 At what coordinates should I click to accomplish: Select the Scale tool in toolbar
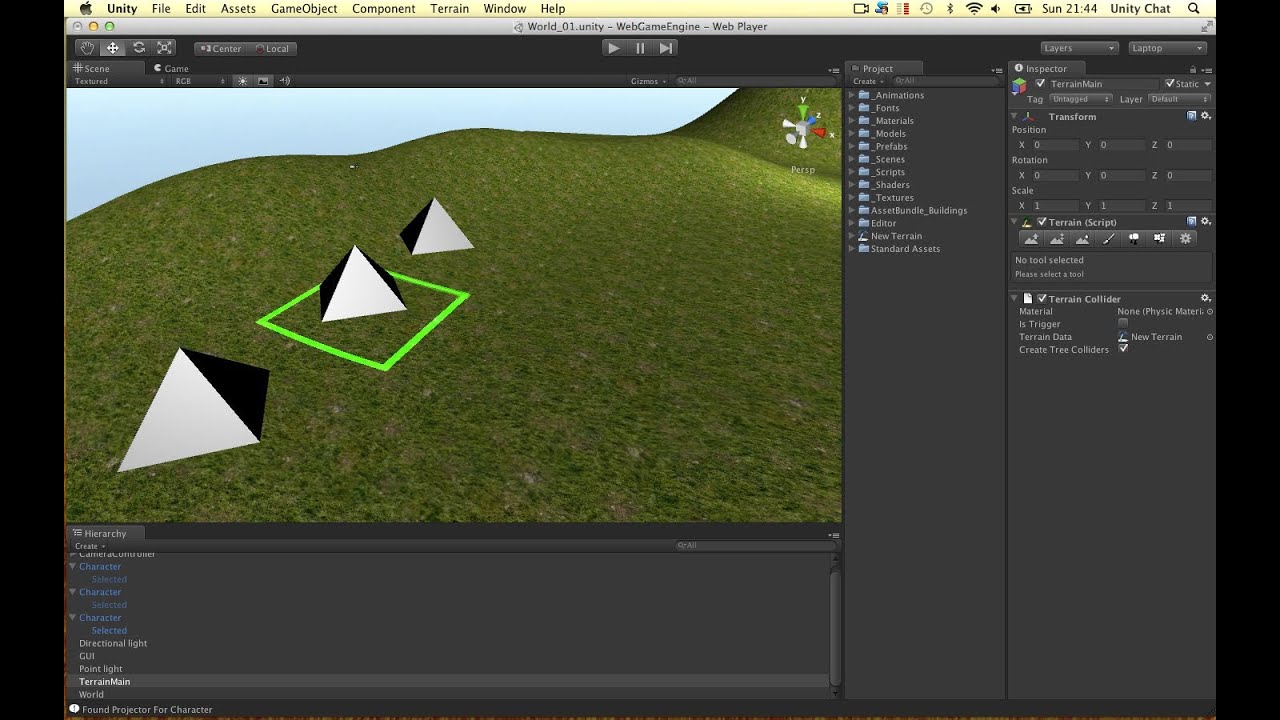pyautogui.click(x=165, y=48)
